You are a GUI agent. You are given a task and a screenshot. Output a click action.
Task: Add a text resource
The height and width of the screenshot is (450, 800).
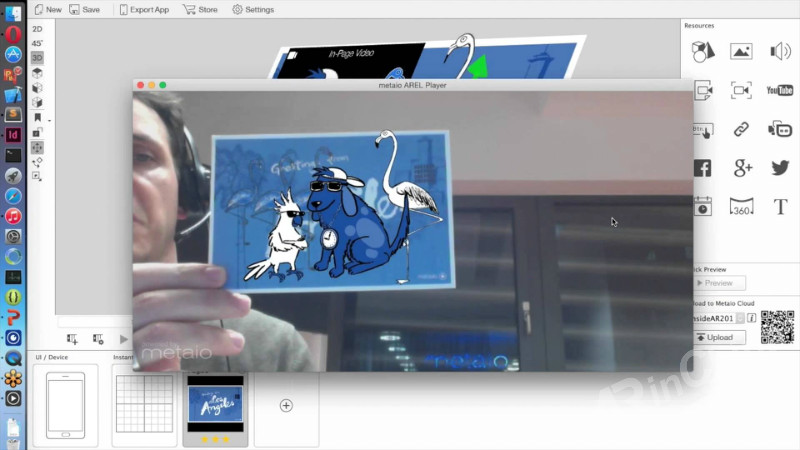780,207
